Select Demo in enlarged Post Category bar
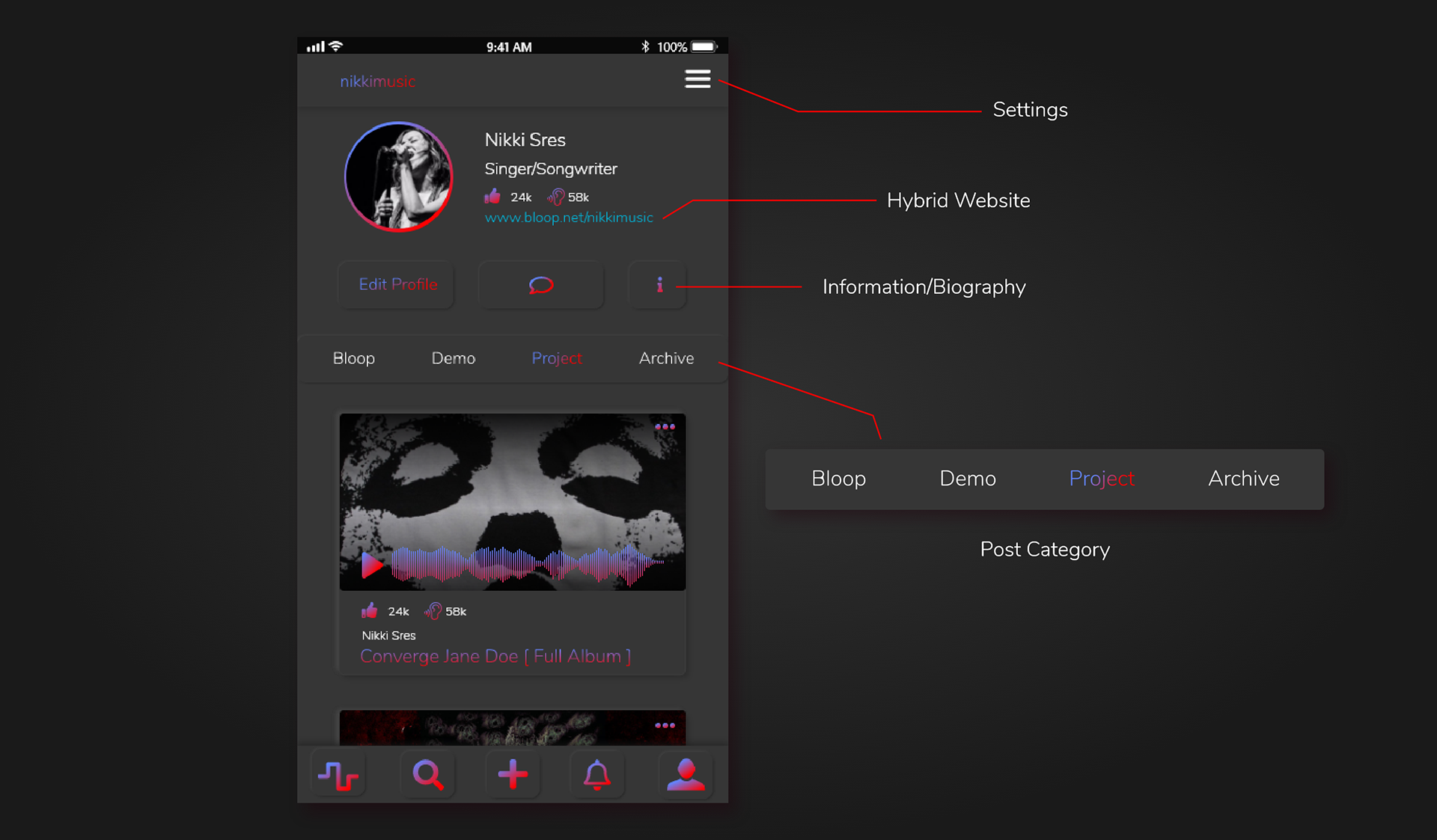This screenshot has height=840, width=1437. point(968,479)
